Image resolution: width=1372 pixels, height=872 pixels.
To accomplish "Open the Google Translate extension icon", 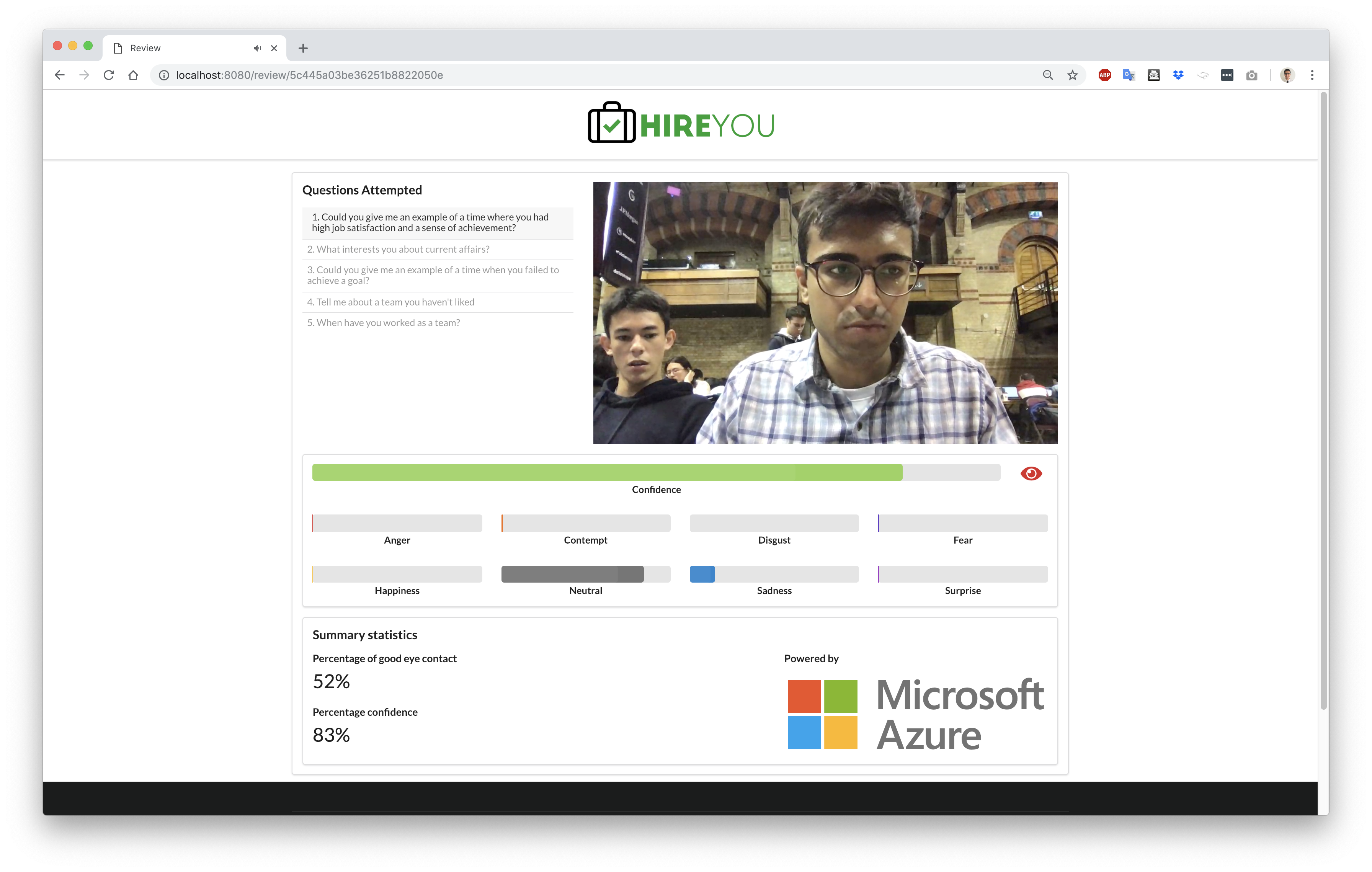I will (1129, 75).
